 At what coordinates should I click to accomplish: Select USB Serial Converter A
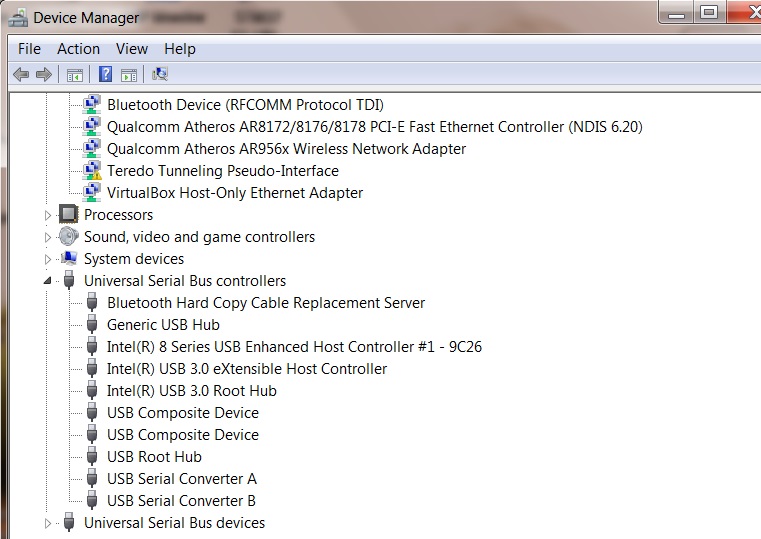(x=182, y=479)
